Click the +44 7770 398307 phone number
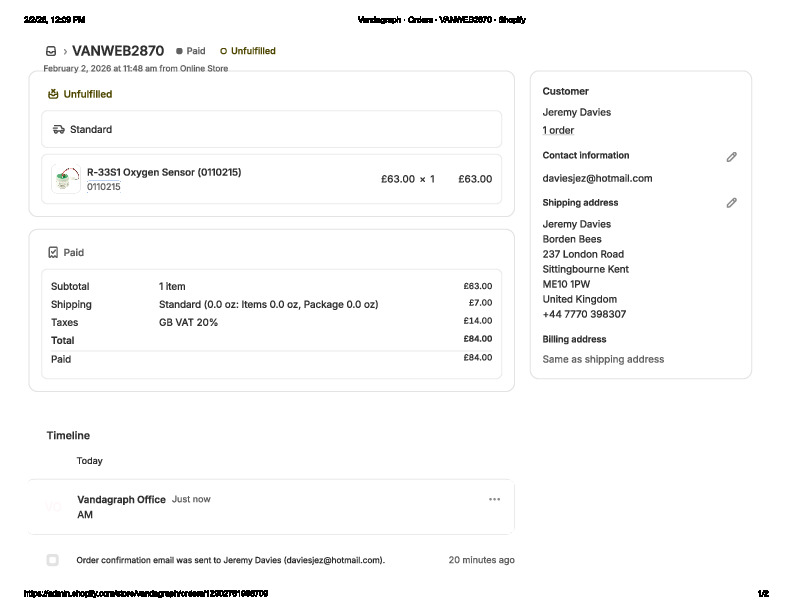 (x=584, y=314)
